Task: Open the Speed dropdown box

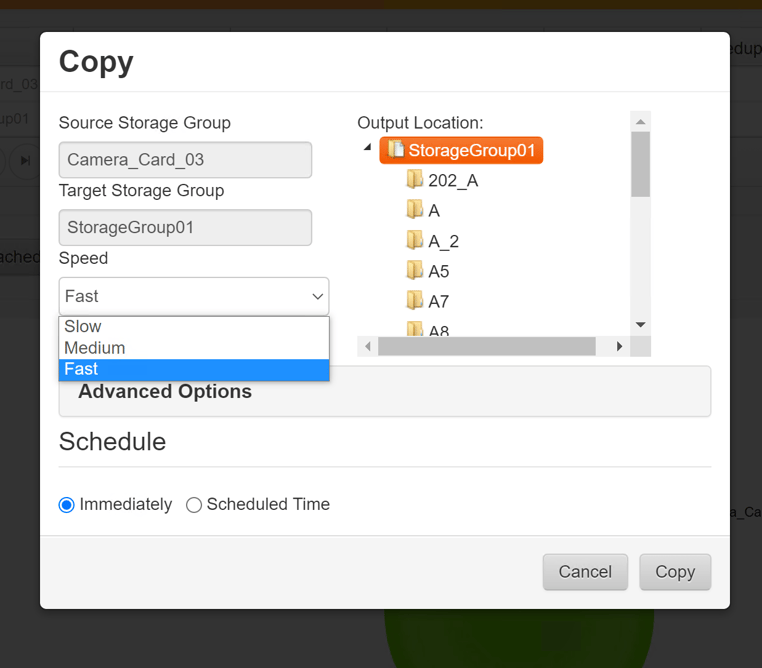Action: click(x=193, y=296)
